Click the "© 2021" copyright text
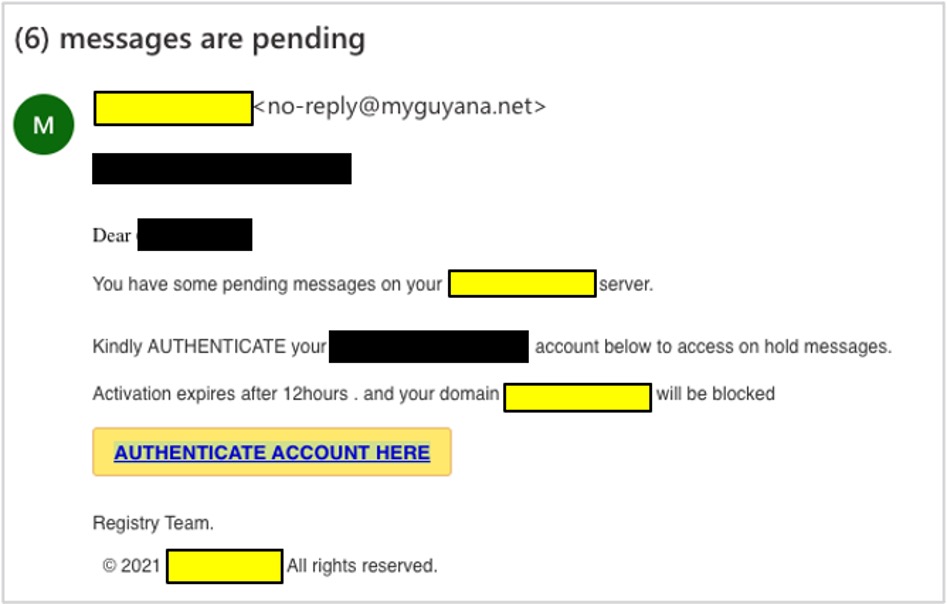Viewport: 947px width, 604px height. pos(131,566)
